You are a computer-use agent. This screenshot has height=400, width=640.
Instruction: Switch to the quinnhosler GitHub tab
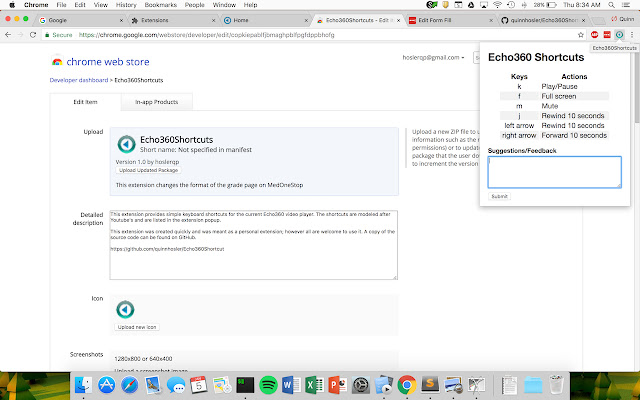click(x=543, y=20)
